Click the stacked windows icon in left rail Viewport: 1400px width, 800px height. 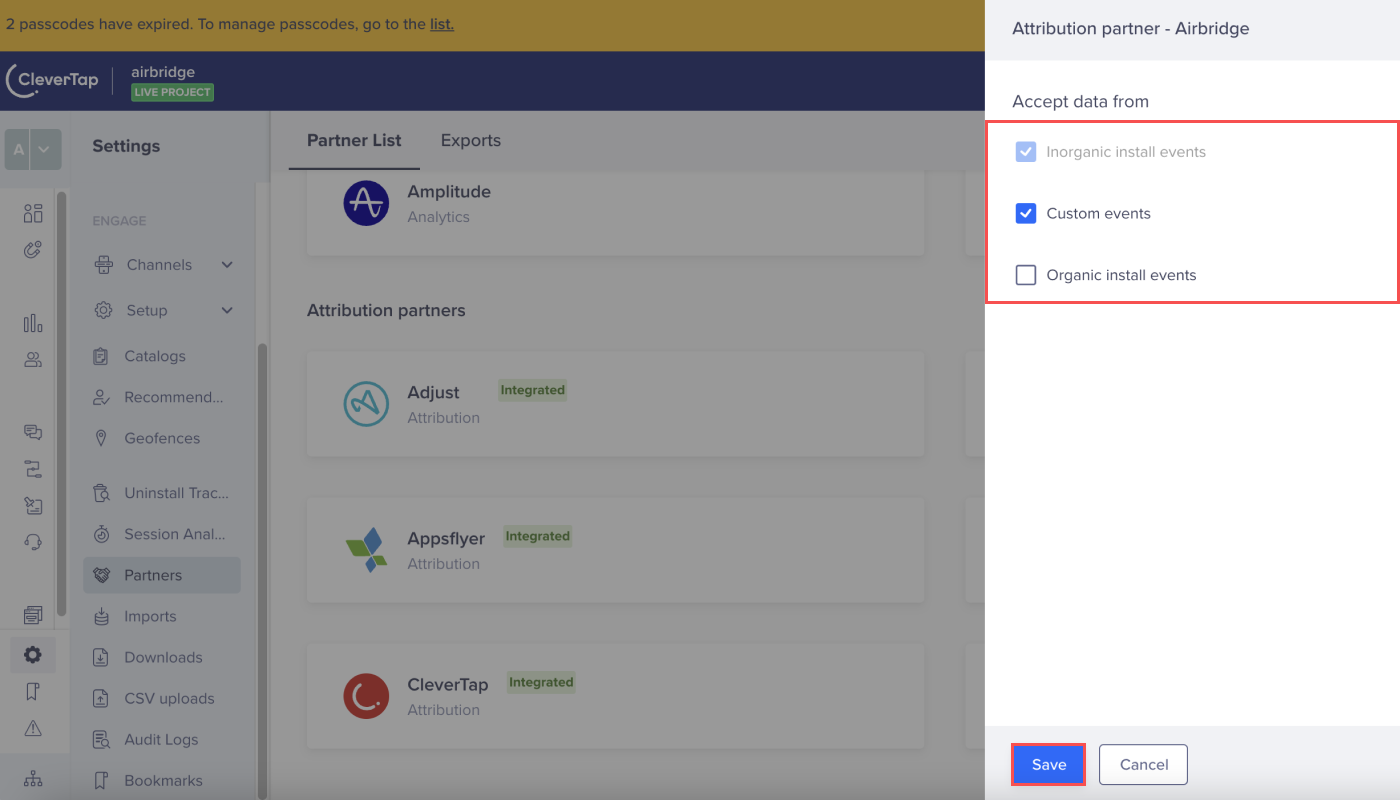tap(33, 614)
